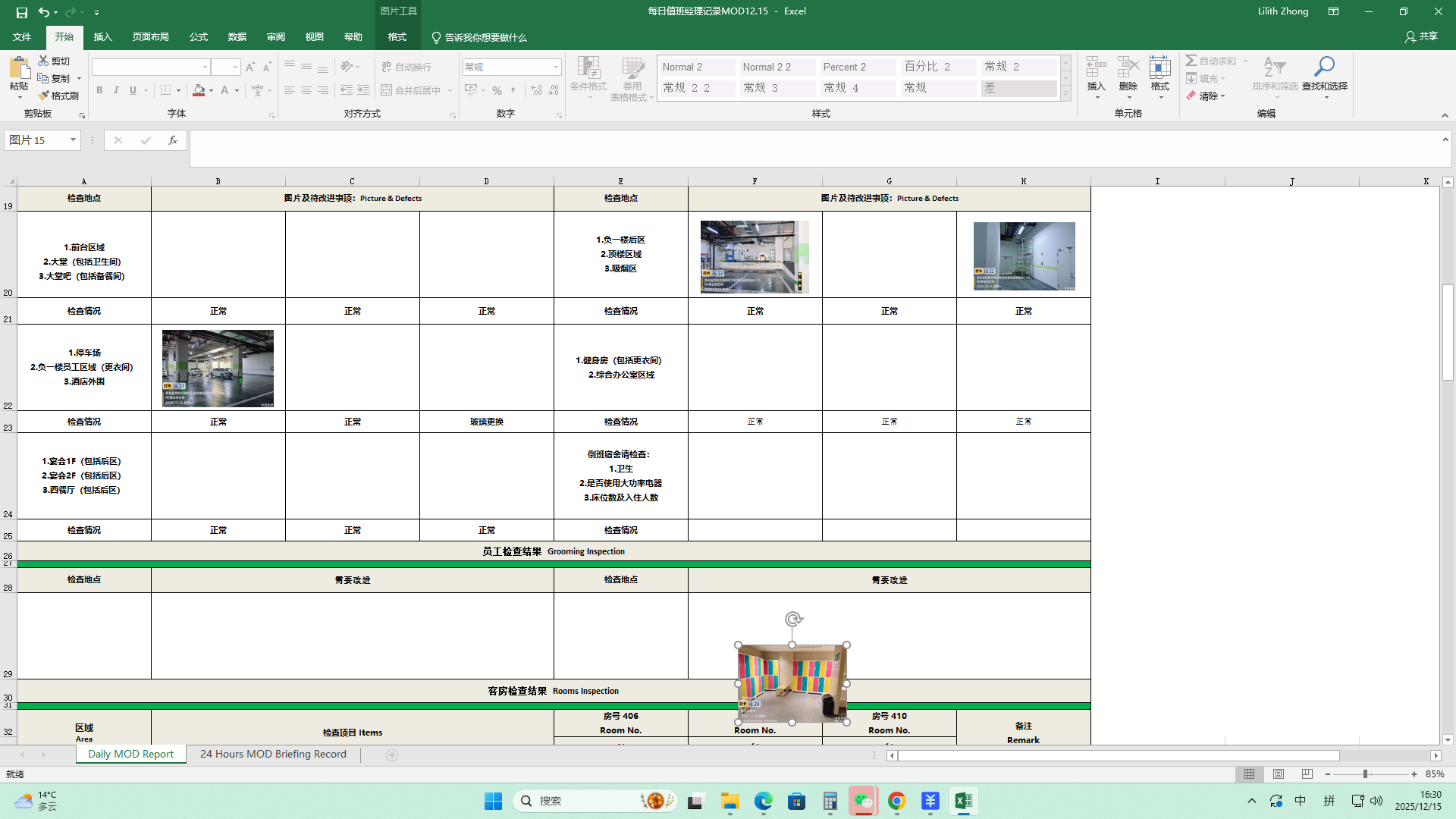1456x819 pixels.
Task: Select the parking garage picture in column B
Action: (x=218, y=369)
